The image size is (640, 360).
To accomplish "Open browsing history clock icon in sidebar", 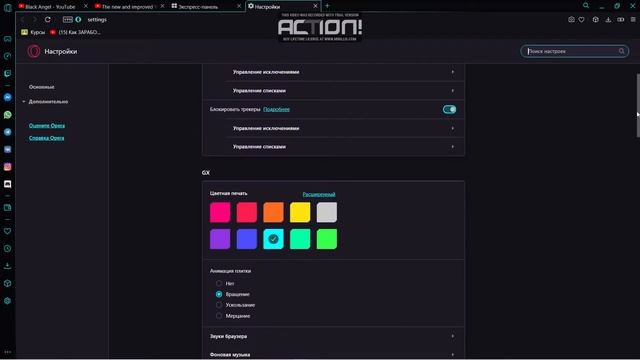I will click(7, 249).
